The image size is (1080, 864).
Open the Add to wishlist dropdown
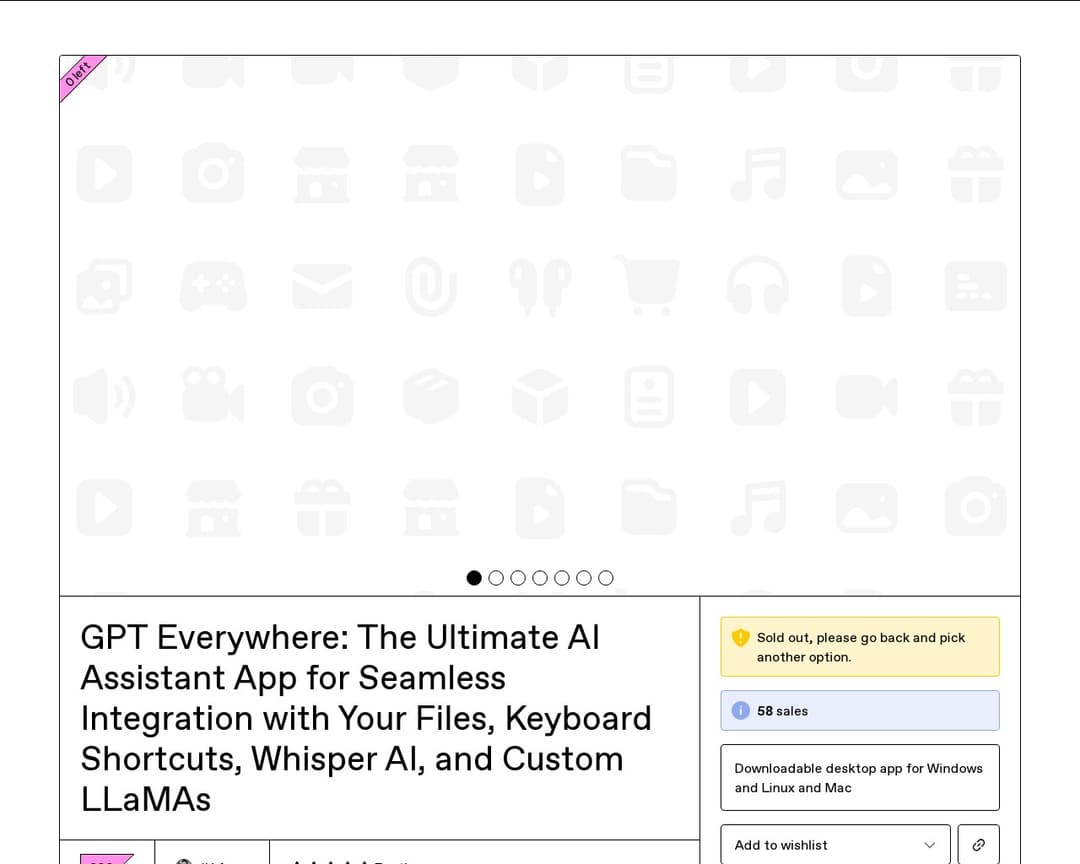click(835, 845)
